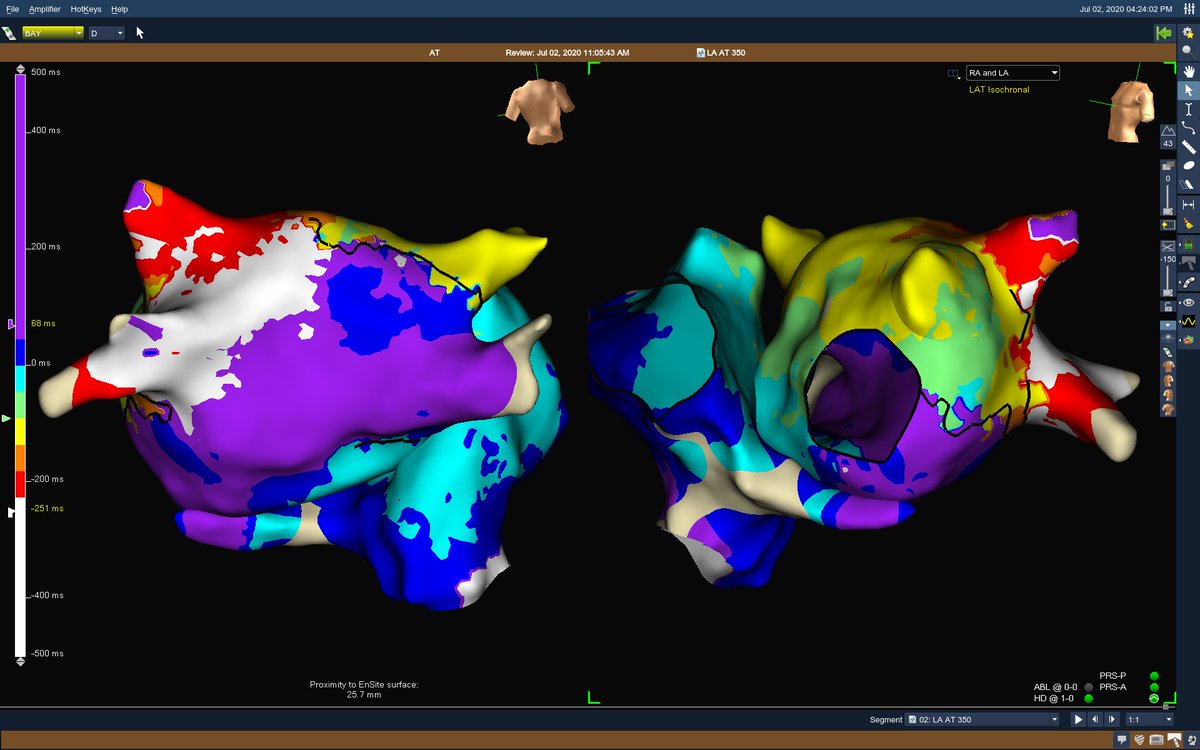The width and height of the screenshot is (1200, 750).
Task: Click the left torso orientation model
Action: point(538,111)
